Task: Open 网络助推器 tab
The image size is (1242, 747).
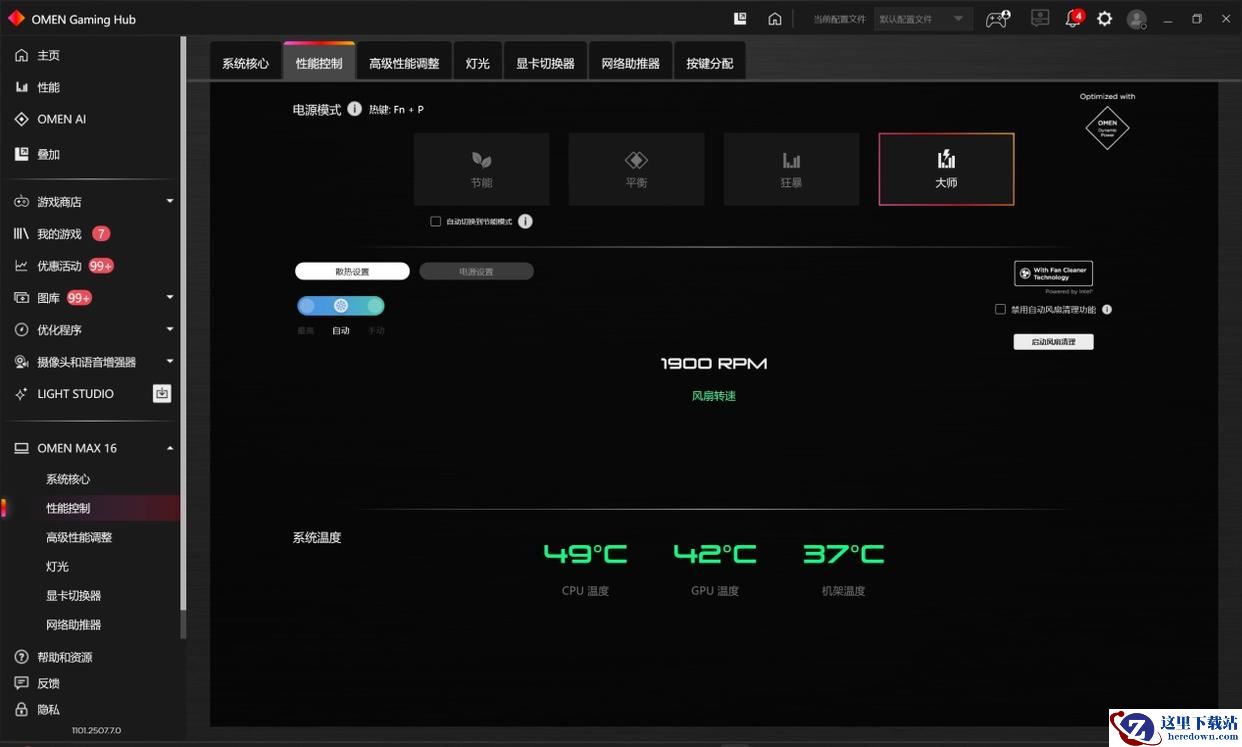Action: [x=630, y=62]
